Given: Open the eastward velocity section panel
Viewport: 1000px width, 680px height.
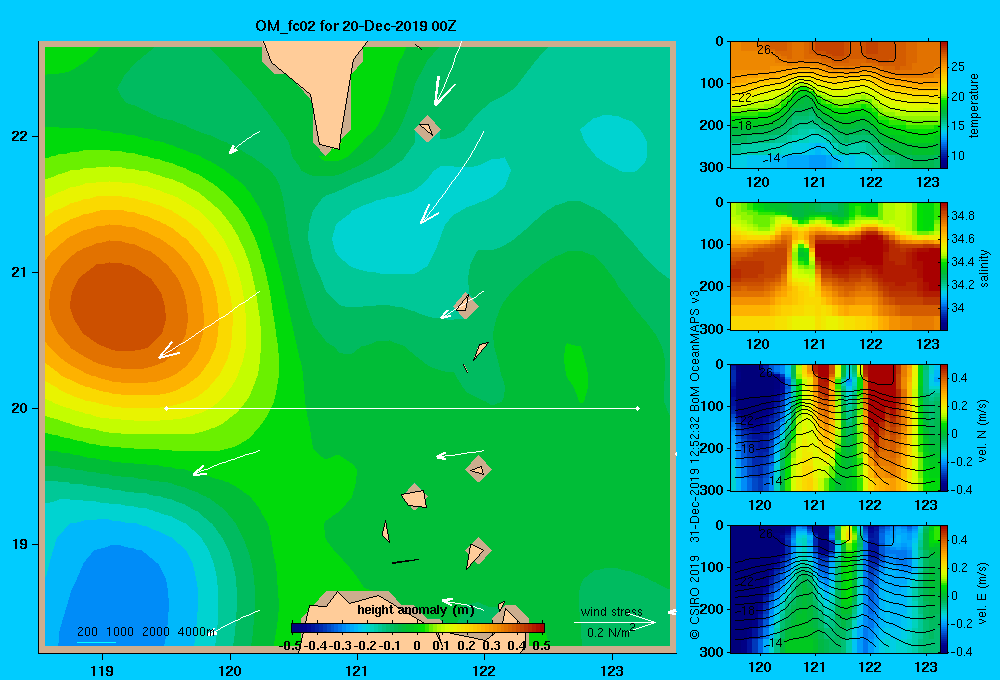Looking at the screenshot, I should point(835,589).
